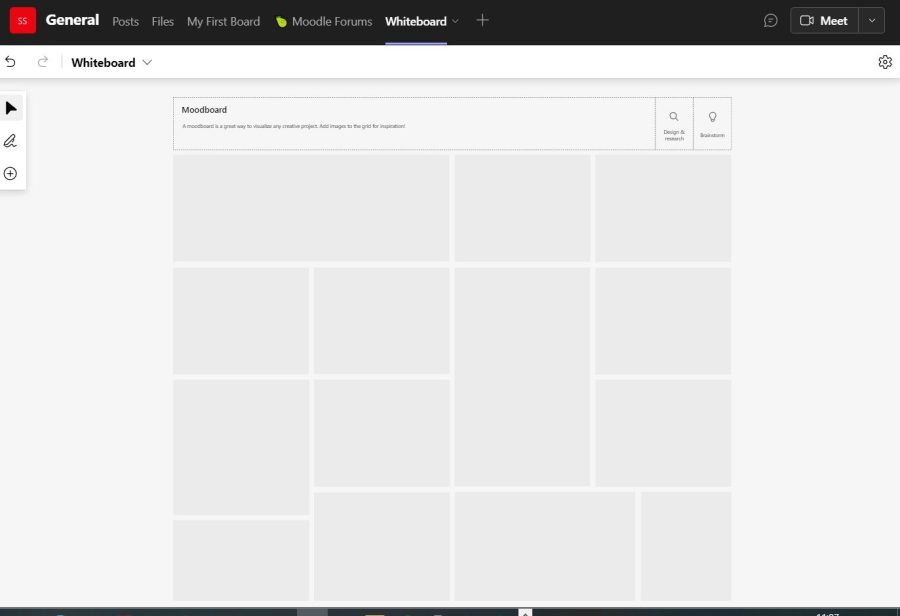900x616 pixels.
Task: Switch to the Posts tab
Action: click(x=125, y=21)
